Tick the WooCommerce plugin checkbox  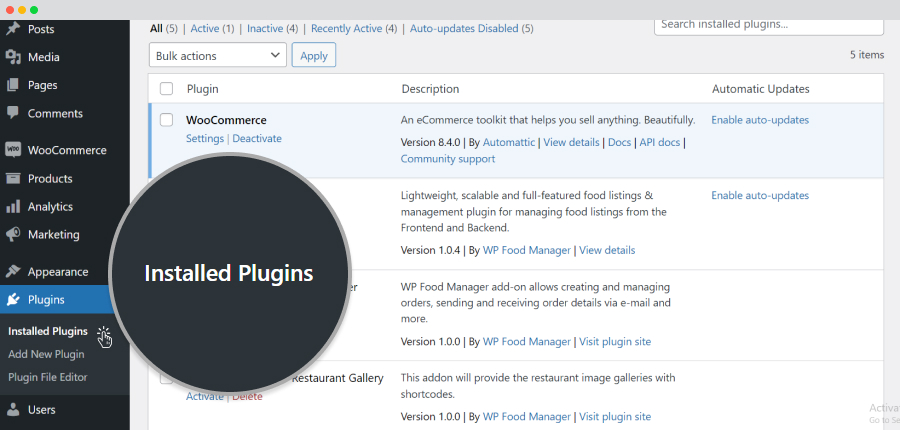click(166, 120)
